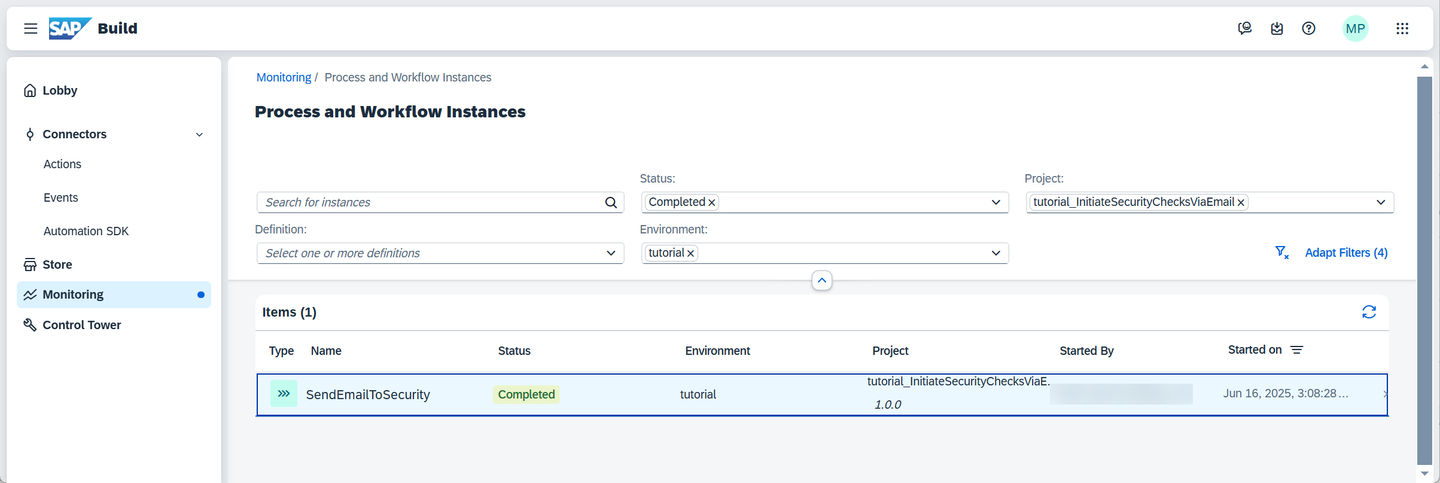Expand the Environment dropdown
This screenshot has width=1440, height=483.
996,253
